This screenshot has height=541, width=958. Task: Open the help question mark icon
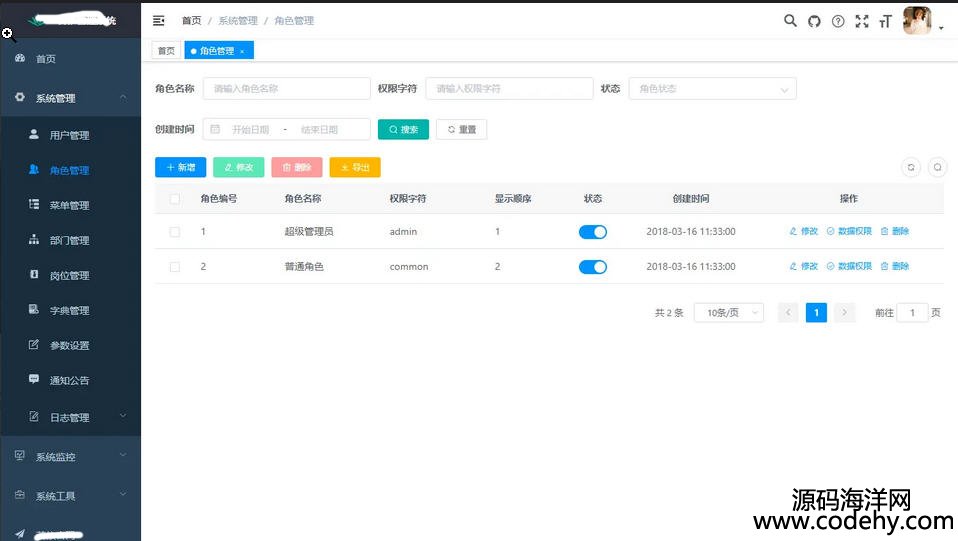[838, 21]
